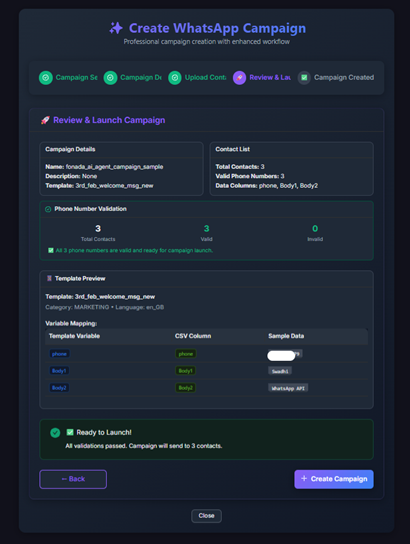This screenshot has height=544, width=410.
Task: Click the 'Data Columns: phone, Body1, Body2' line
Action: click(x=266, y=186)
